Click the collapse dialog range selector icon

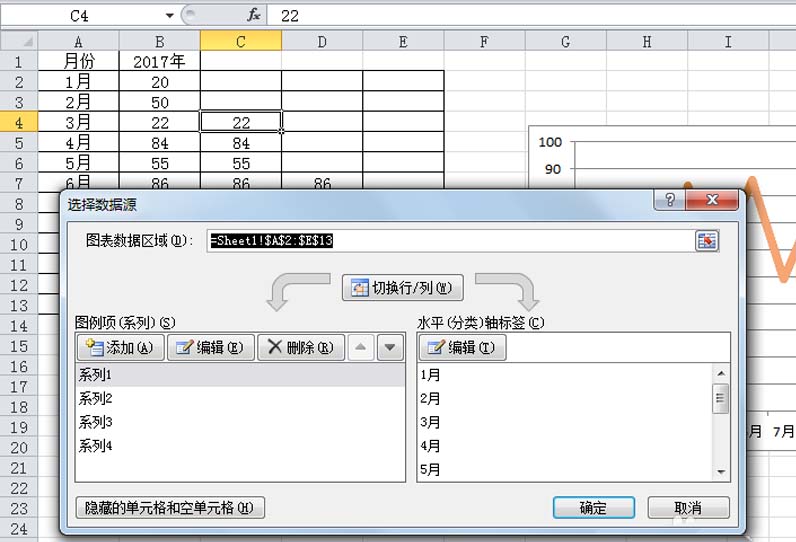click(707, 241)
